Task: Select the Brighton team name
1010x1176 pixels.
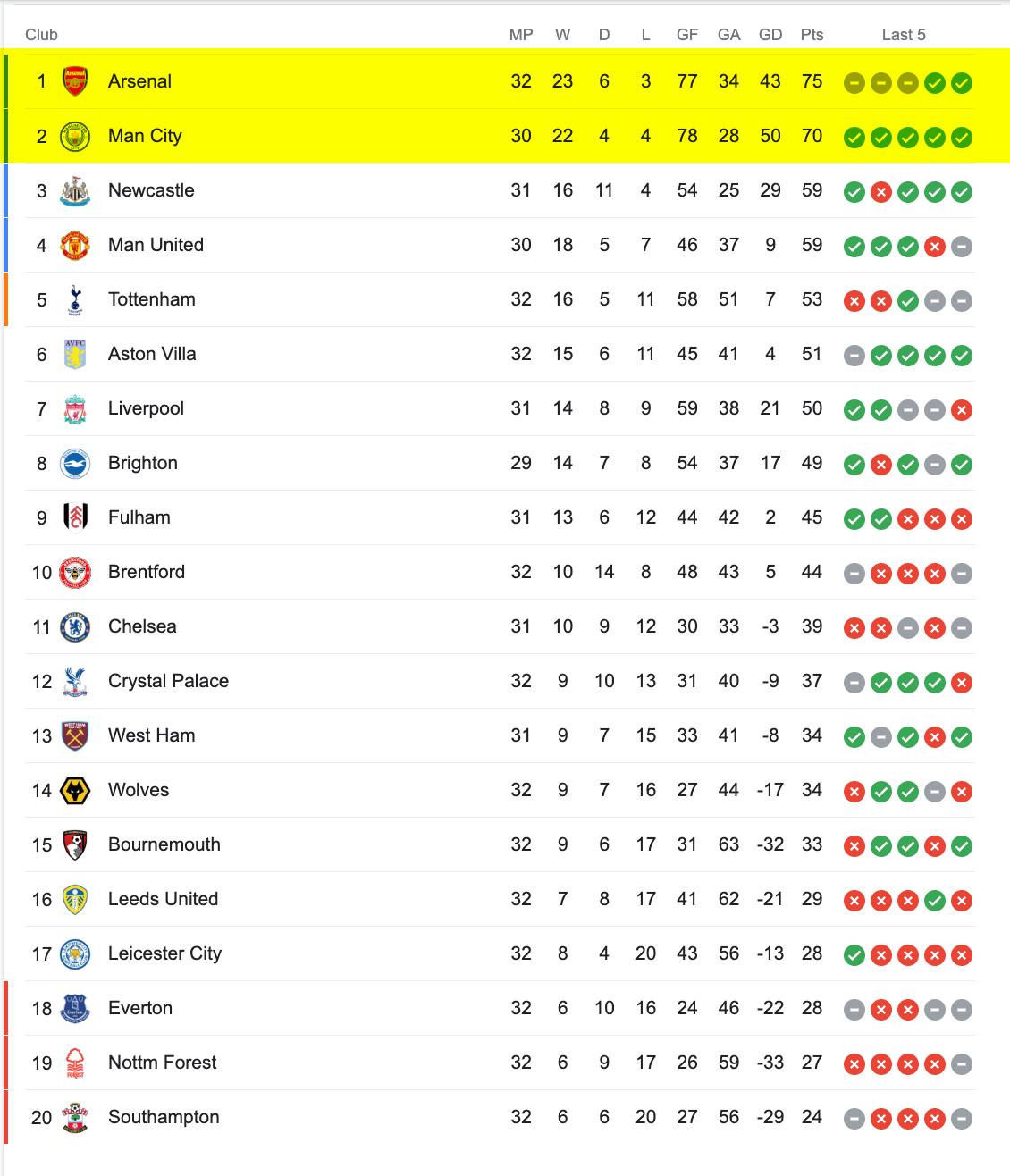Action: click(143, 463)
